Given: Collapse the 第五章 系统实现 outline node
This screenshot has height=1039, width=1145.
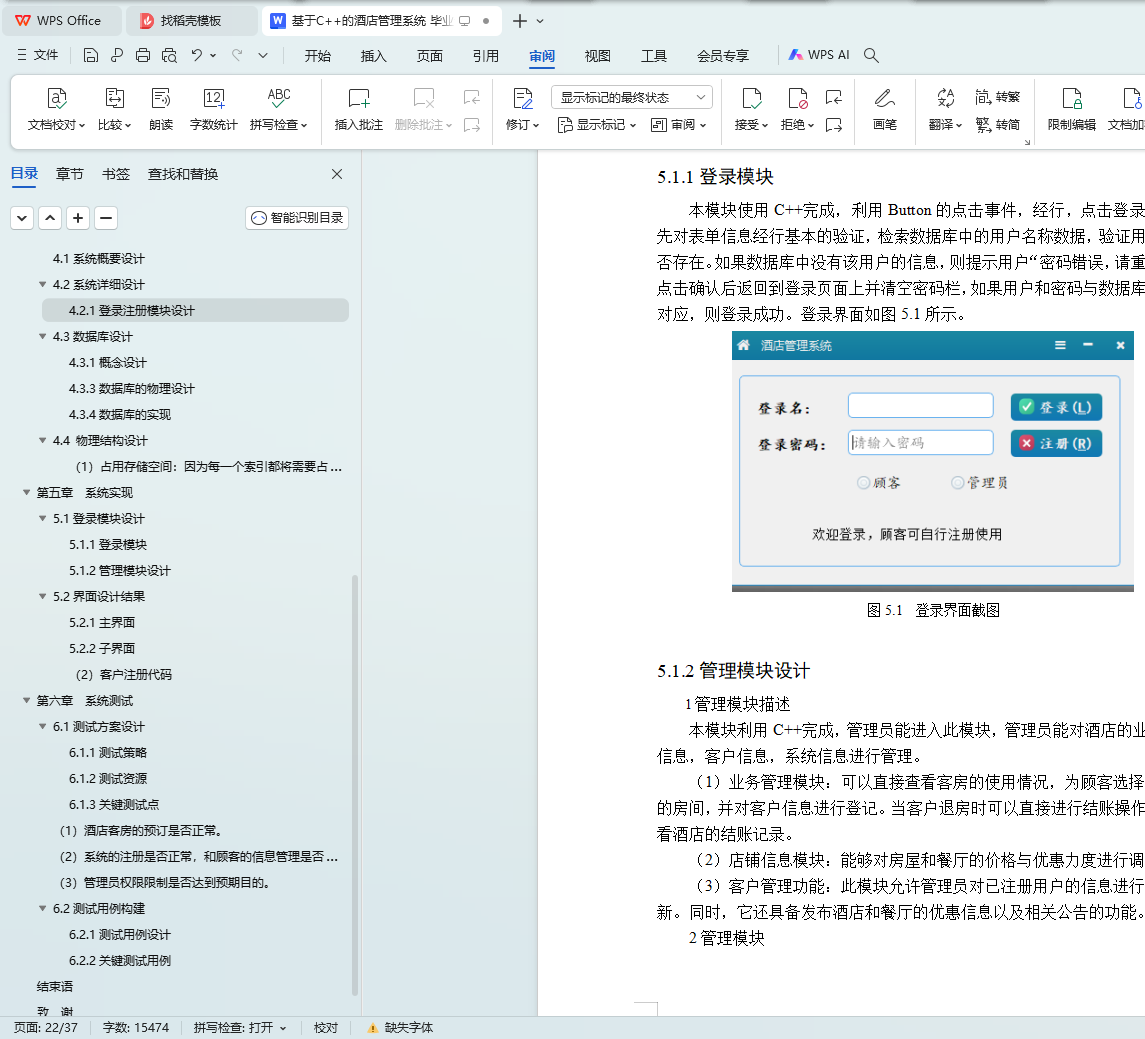Looking at the screenshot, I should (x=26, y=493).
